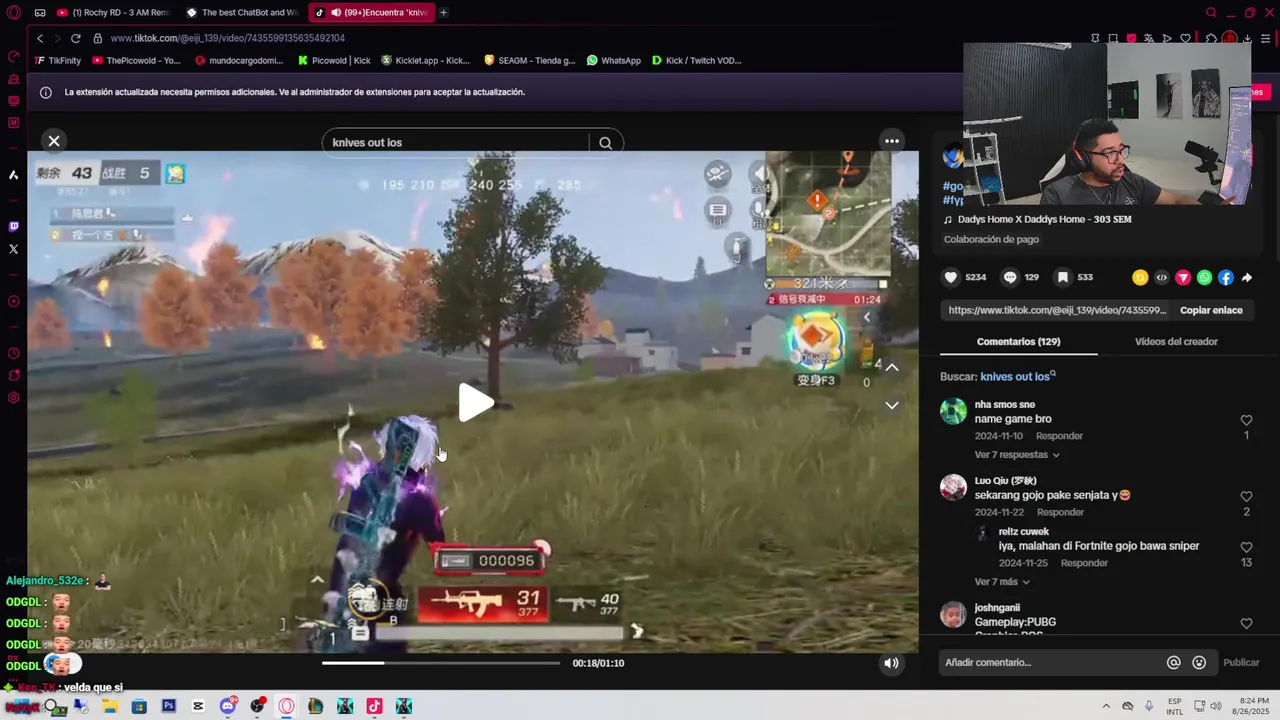Save video with bookmark icon showing 533

1063,277
